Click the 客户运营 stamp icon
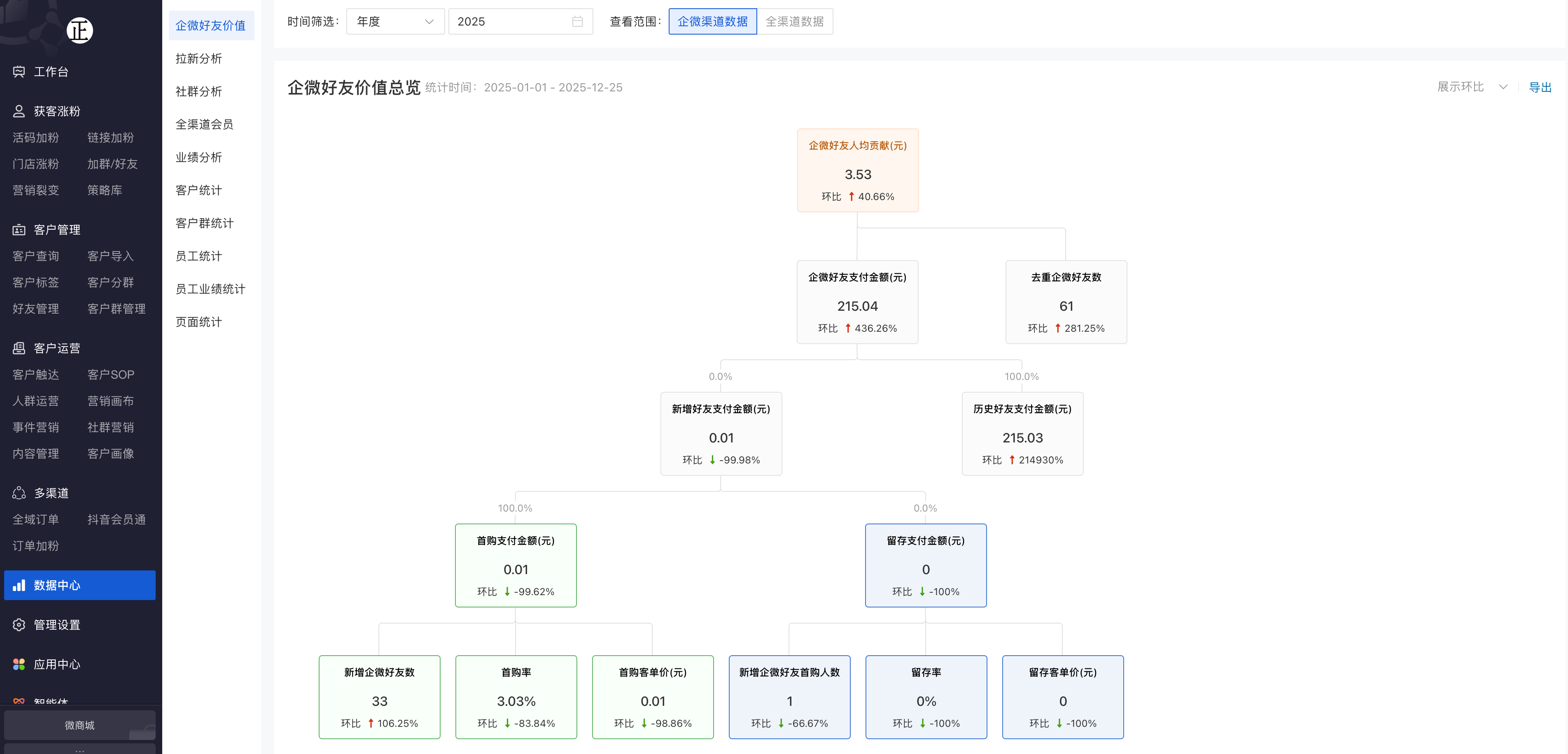Image resolution: width=1568 pixels, height=754 pixels. click(19, 348)
